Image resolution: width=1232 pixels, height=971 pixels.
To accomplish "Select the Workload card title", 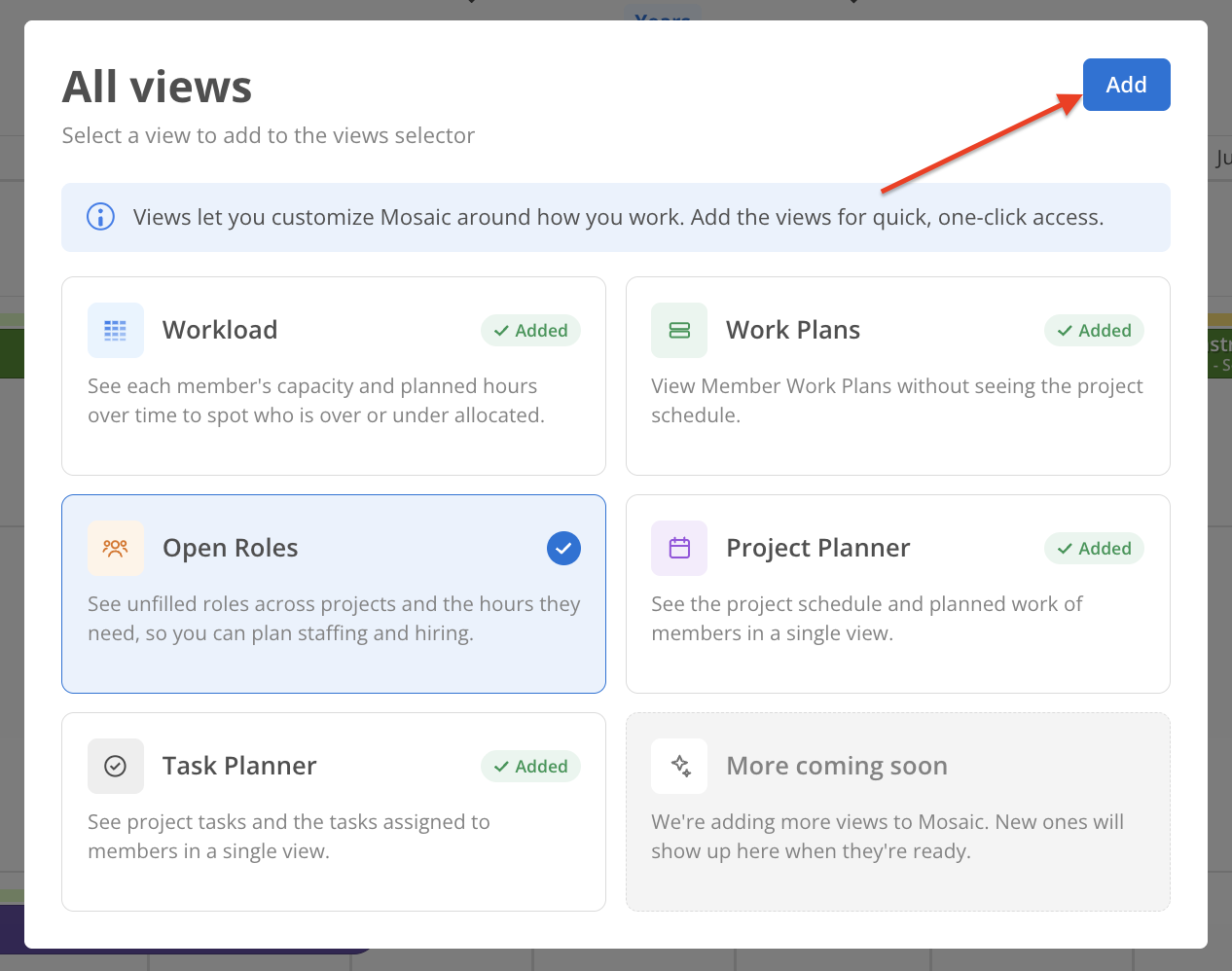I will point(220,330).
